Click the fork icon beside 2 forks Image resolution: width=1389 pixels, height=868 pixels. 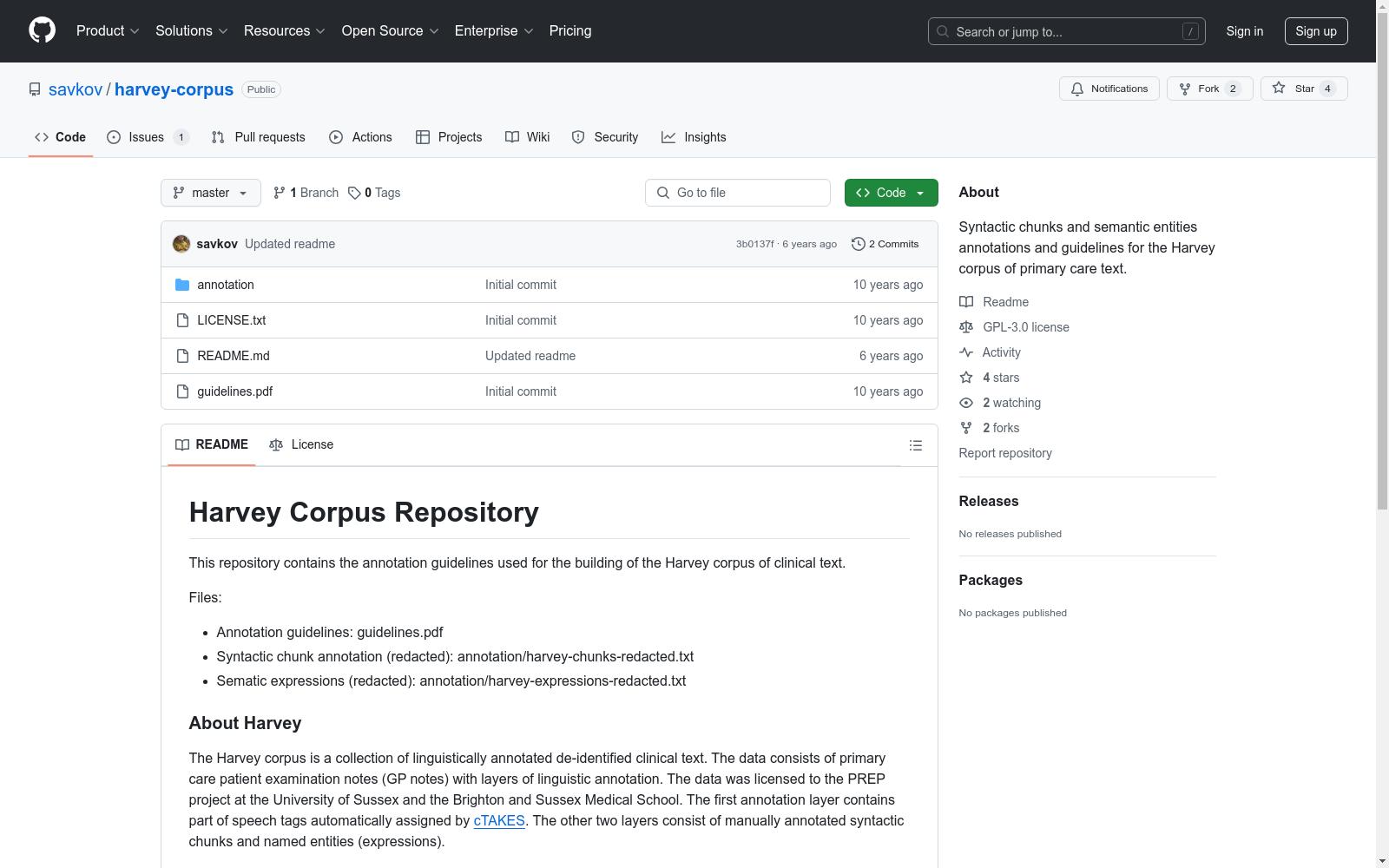[x=966, y=428]
